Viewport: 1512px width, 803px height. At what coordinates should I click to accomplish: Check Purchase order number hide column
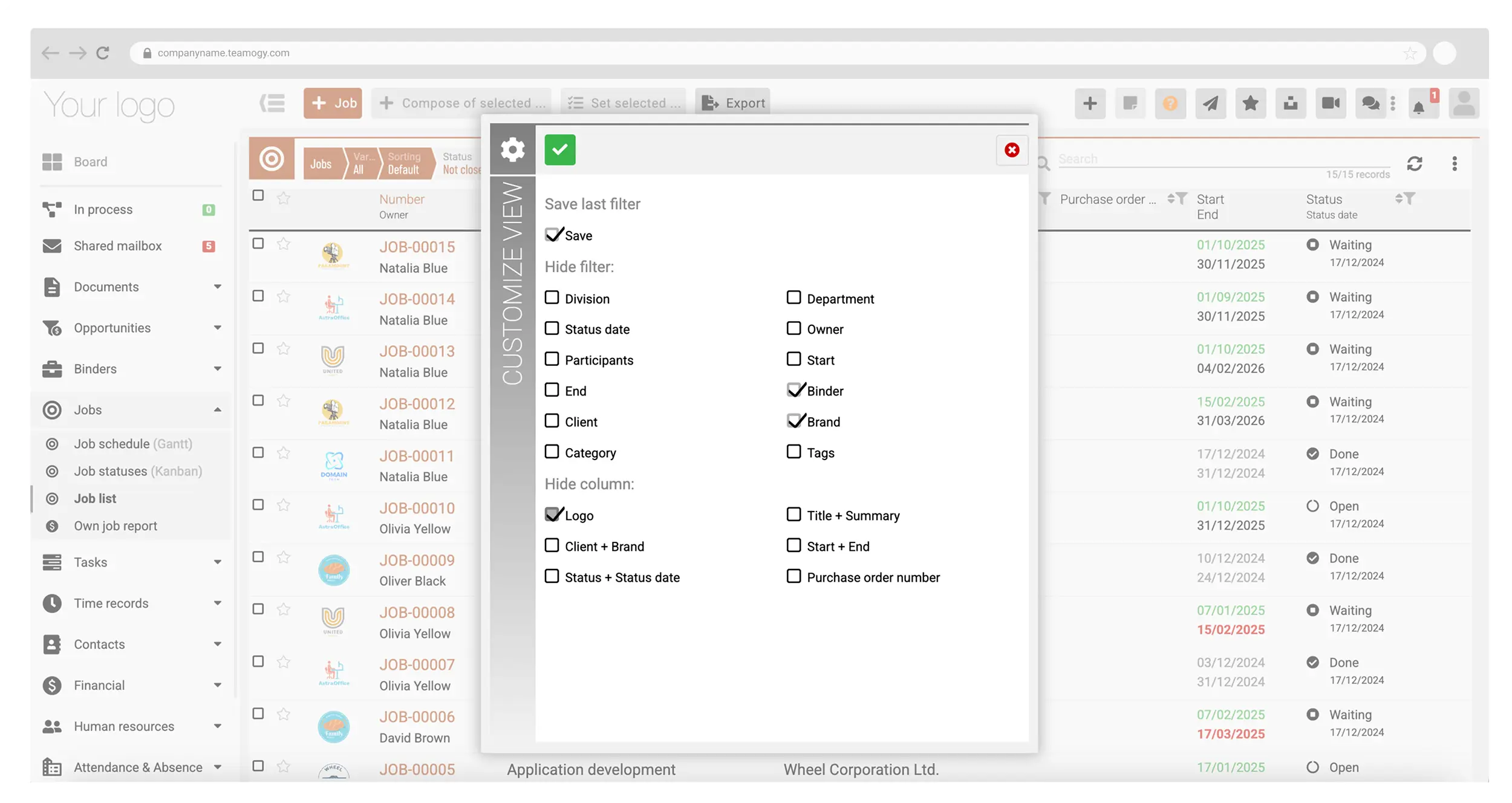[x=793, y=576]
